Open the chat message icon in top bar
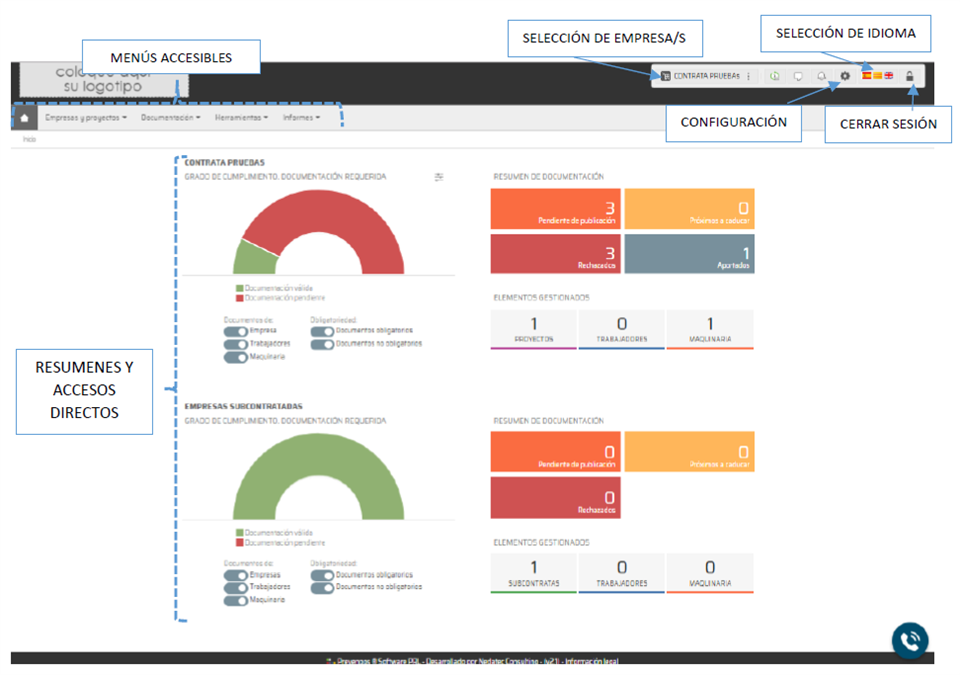The height and width of the screenshot is (675, 960). pyautogui.click(x=797, y=76)
